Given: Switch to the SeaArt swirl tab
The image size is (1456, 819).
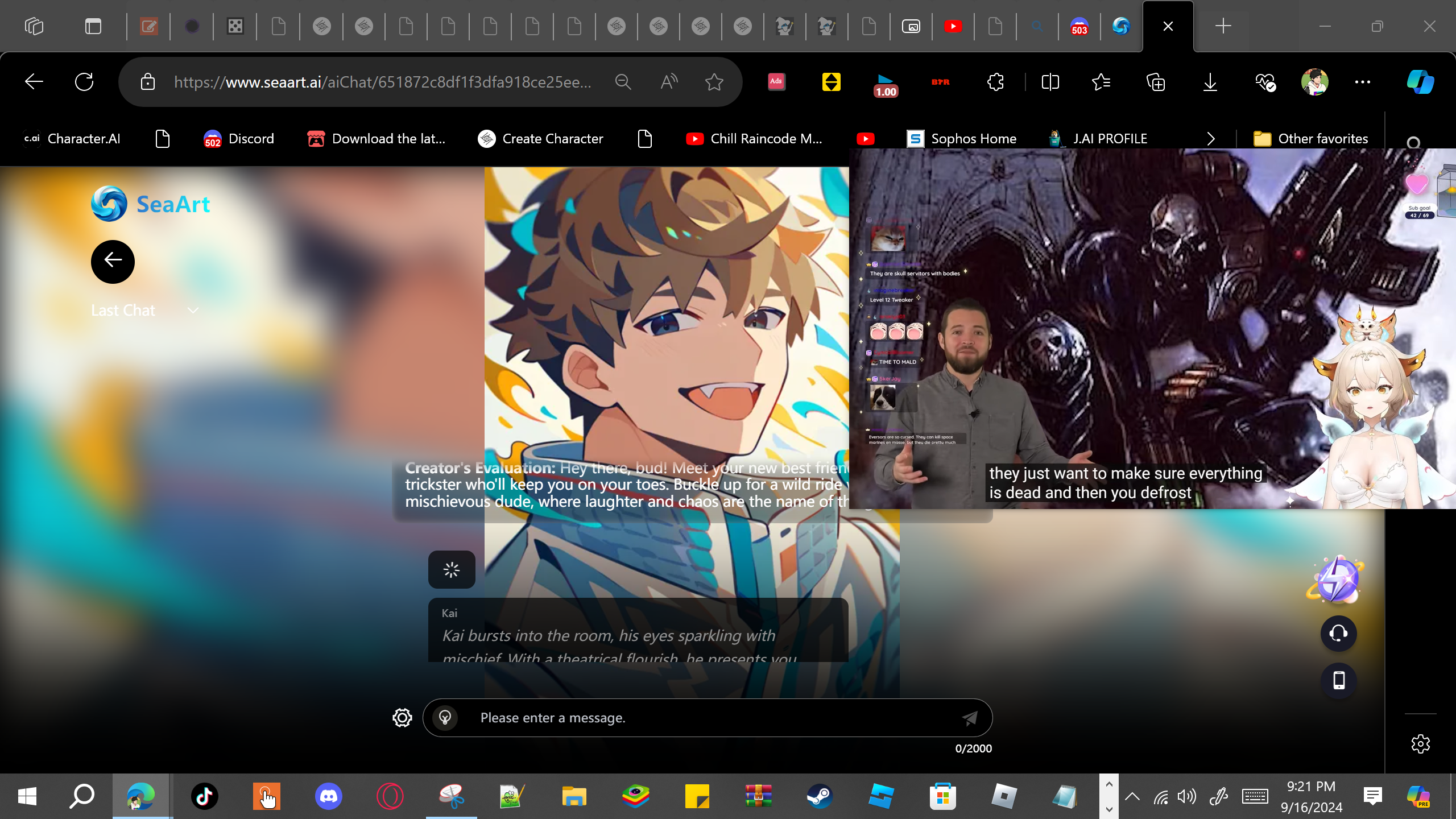Looking at the screenshot, I should coord(1122,26).
